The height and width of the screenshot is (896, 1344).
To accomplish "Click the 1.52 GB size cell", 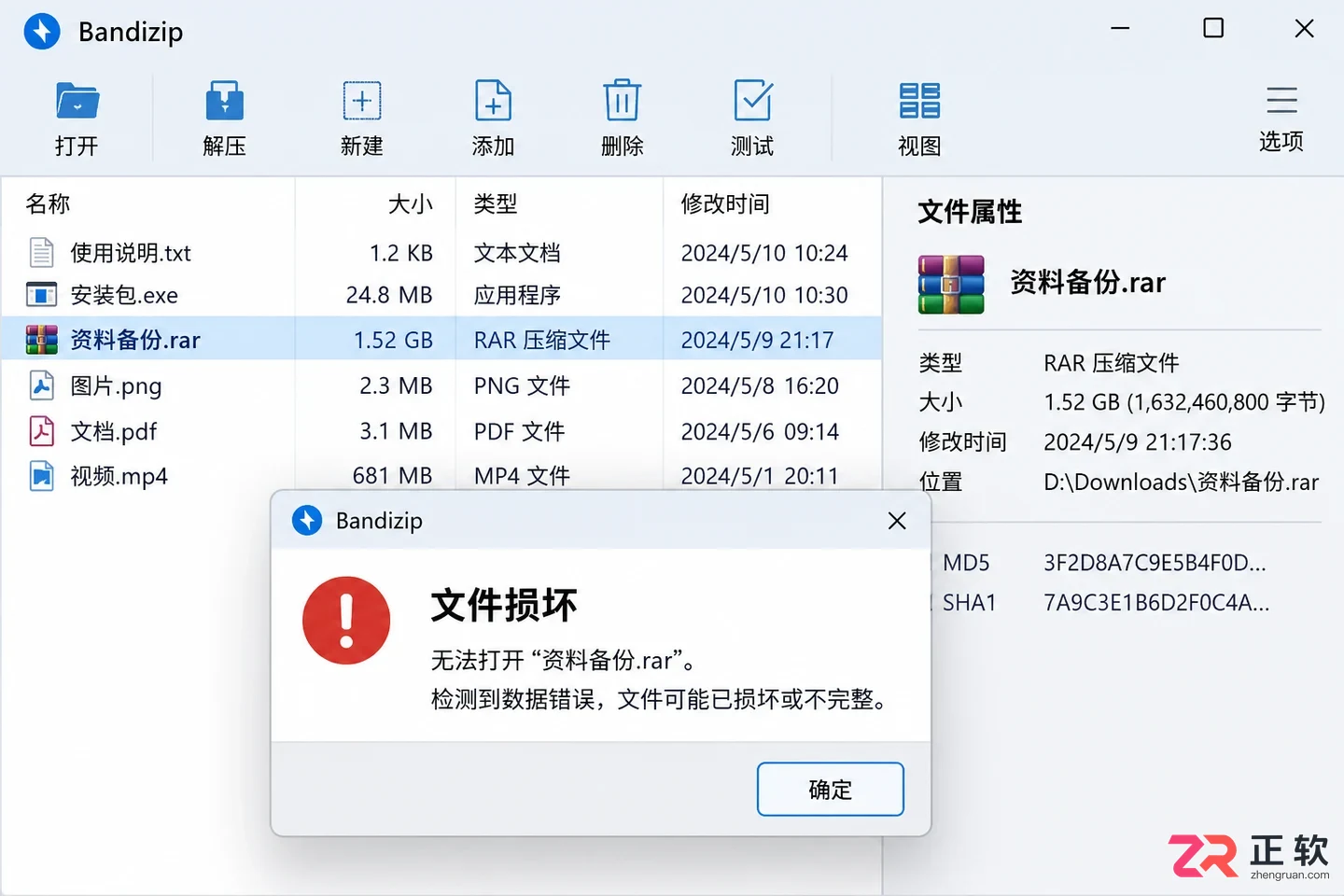I will (393, 341).
